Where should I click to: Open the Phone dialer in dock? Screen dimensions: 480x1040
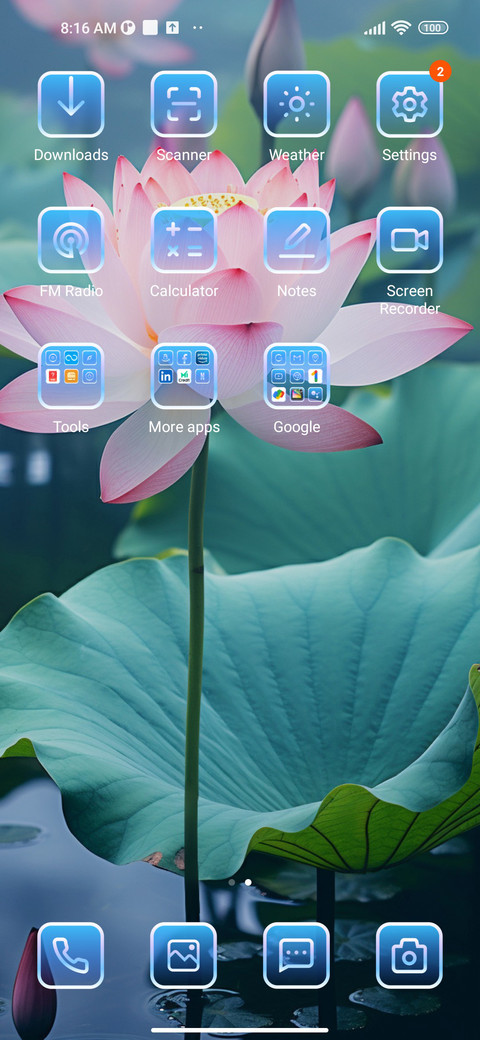click(x=71, y=956)
